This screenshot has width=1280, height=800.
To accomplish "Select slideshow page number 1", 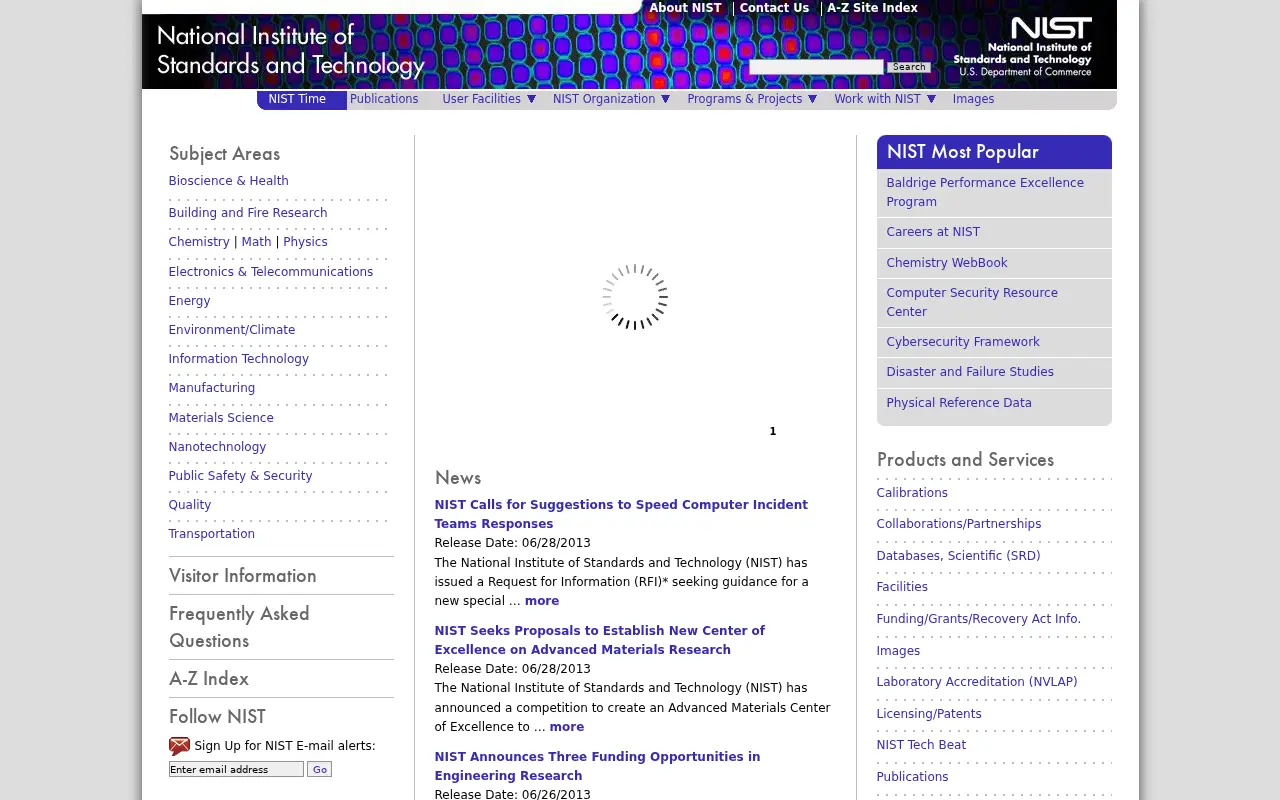I will [773, 431].
